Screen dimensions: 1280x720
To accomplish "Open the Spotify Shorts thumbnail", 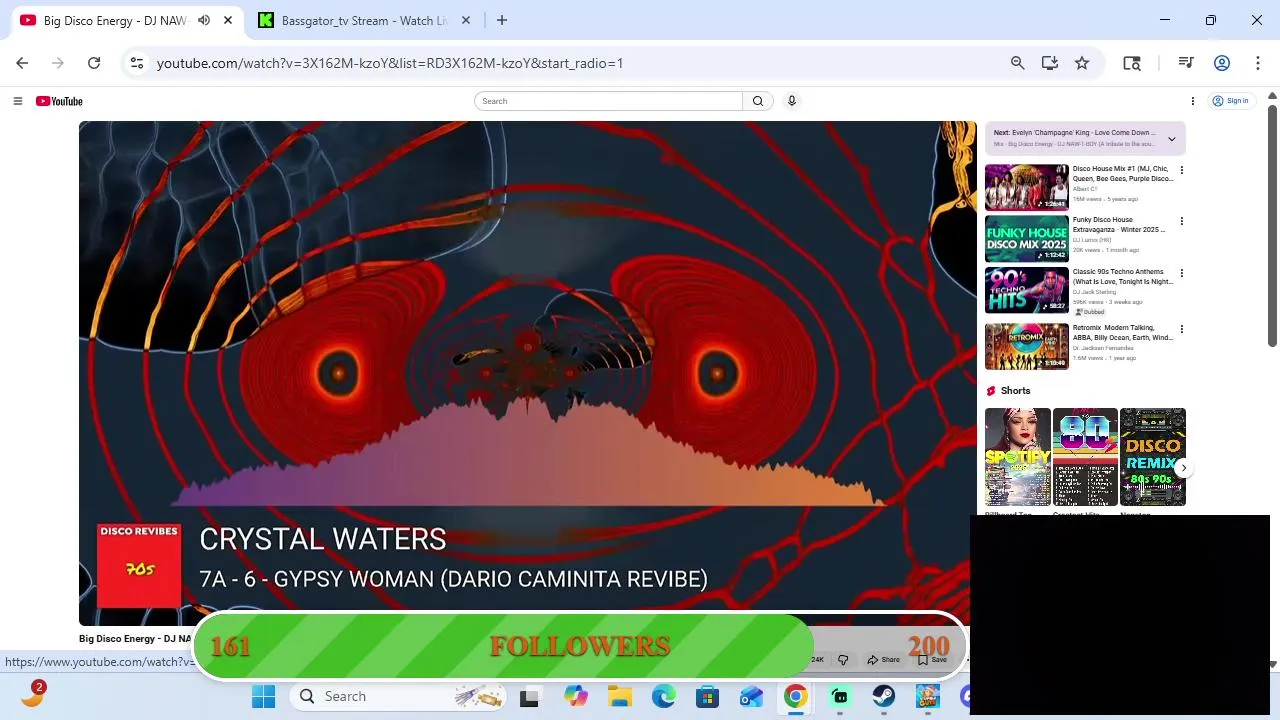I will point(1018,457).
